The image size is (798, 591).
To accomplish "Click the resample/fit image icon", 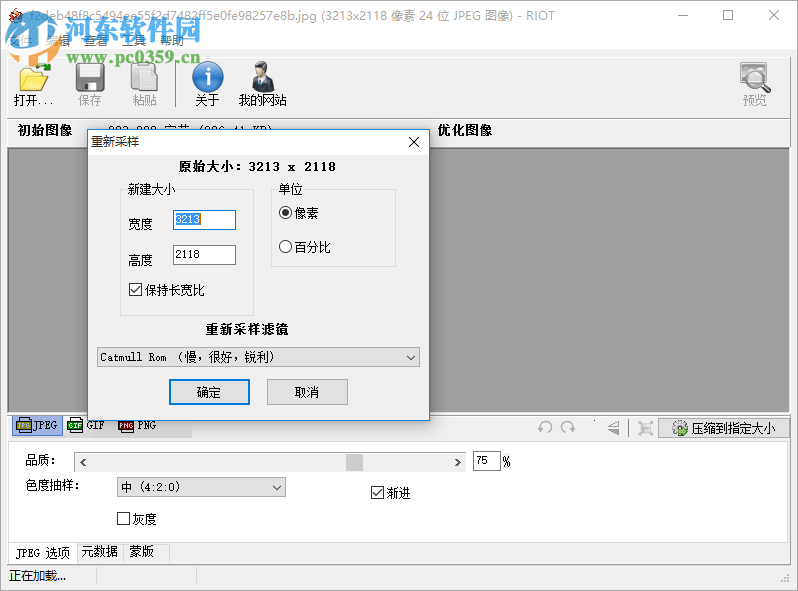I will (645, 428).
